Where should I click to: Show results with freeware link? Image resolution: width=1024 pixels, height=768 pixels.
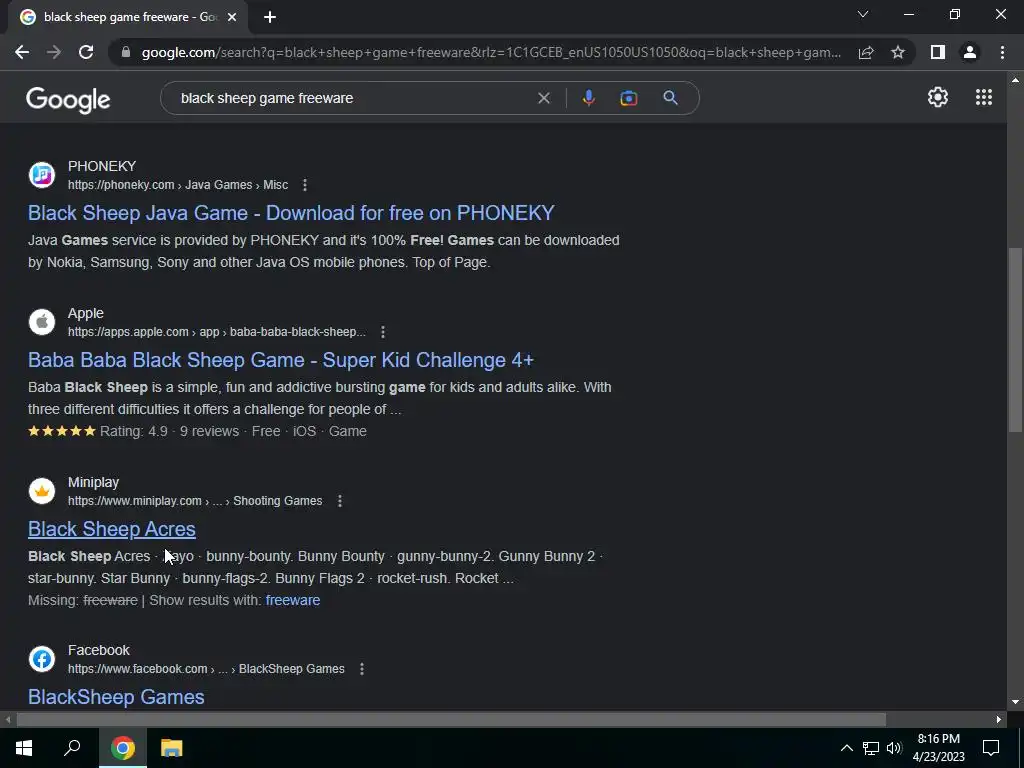click(x=293, y=600)
